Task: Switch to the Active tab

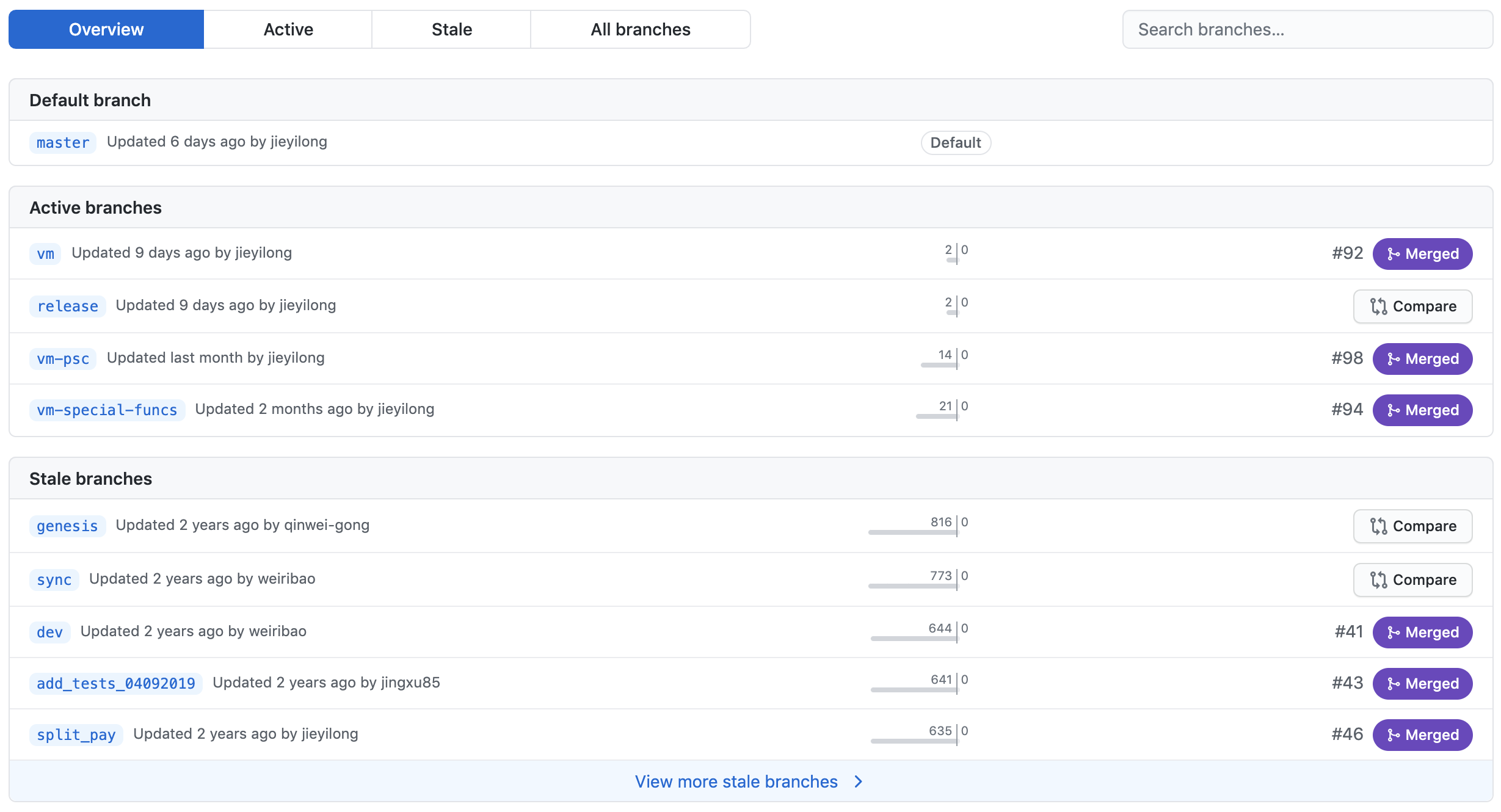Action: click(288, 29)
